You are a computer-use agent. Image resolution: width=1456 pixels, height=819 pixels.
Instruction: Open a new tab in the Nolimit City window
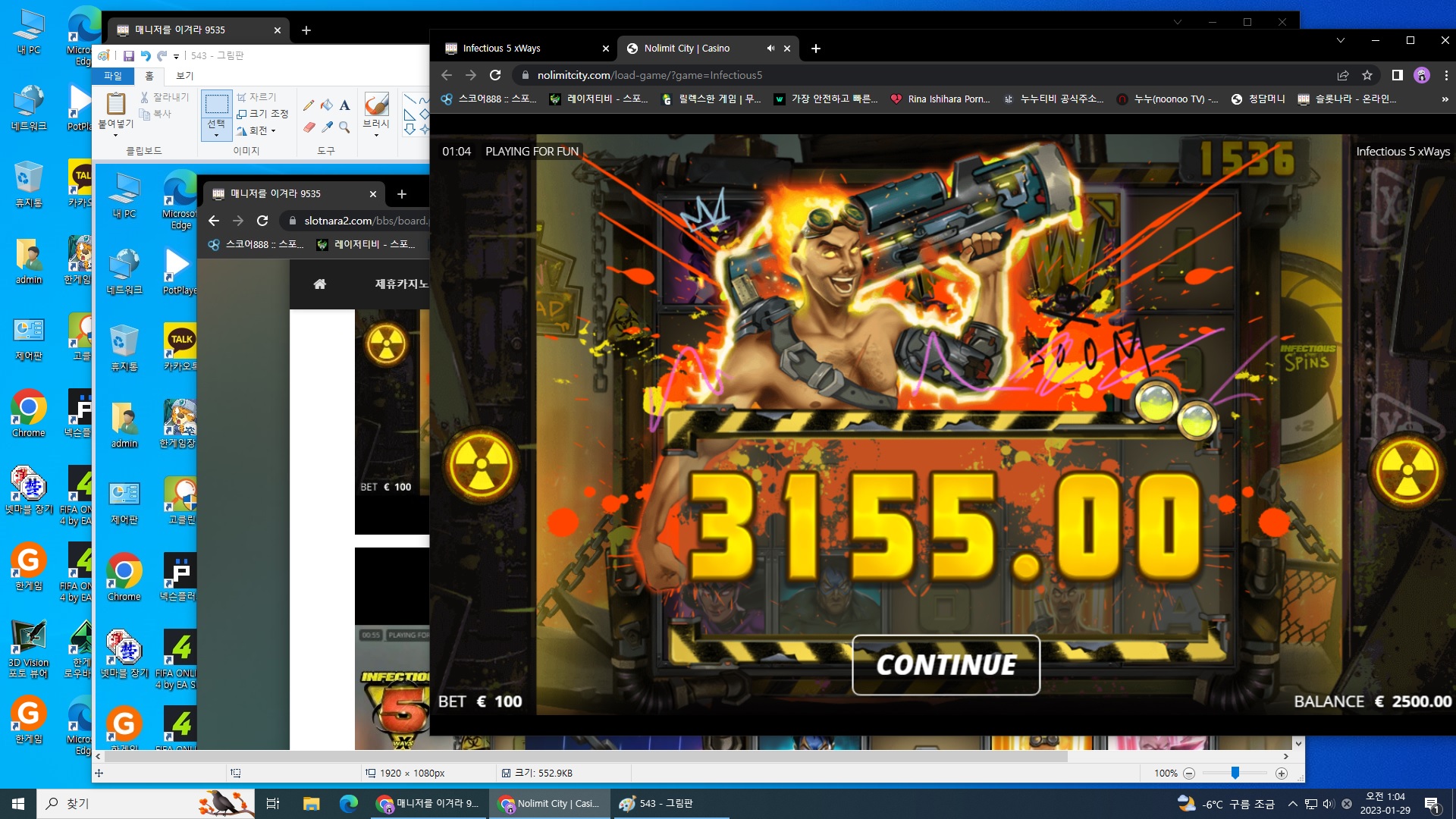(x=816, y=49)
